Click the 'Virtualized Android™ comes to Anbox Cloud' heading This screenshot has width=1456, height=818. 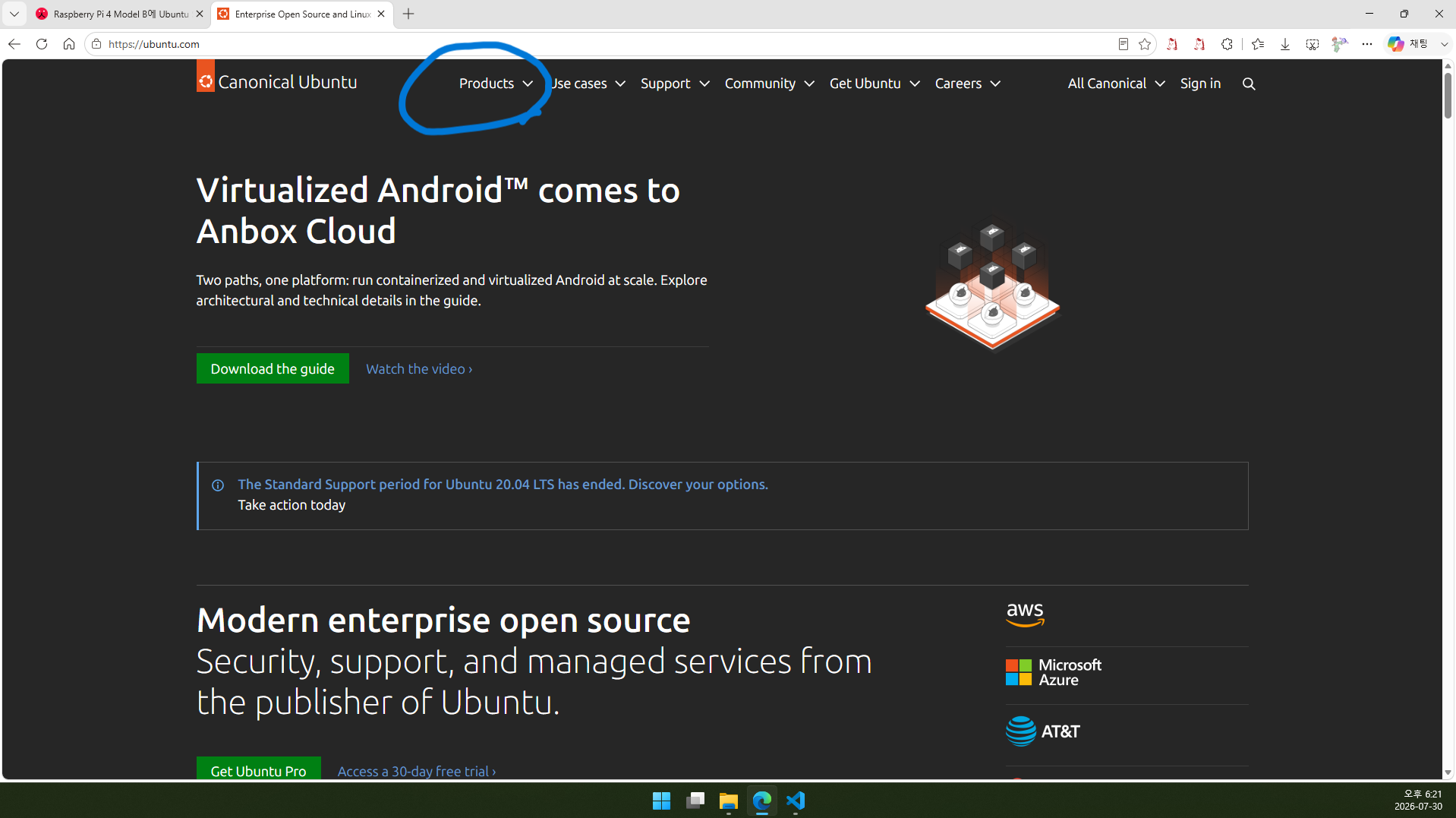438,210
